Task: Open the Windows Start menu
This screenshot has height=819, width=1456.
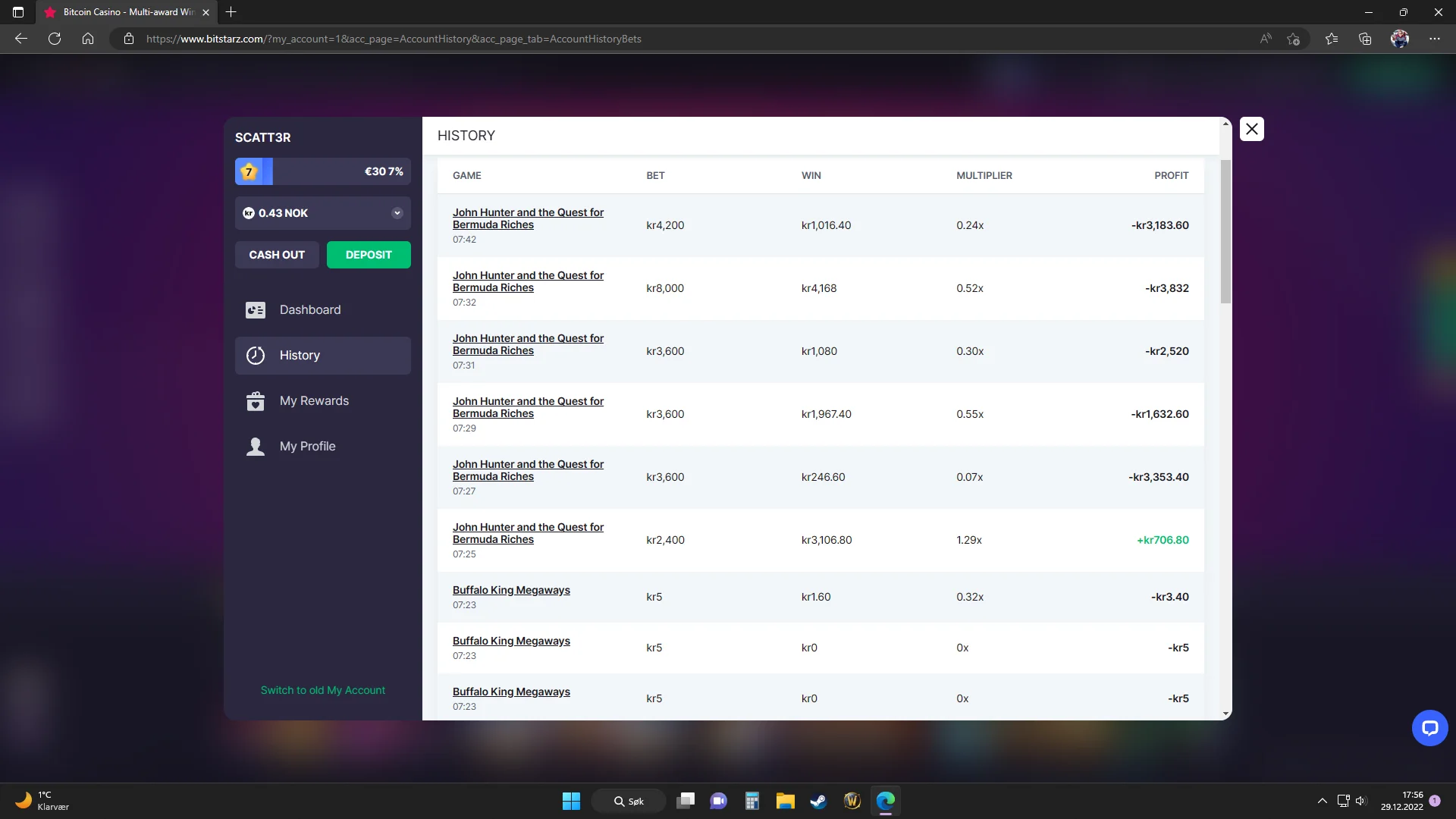Action: click(571, 801)
